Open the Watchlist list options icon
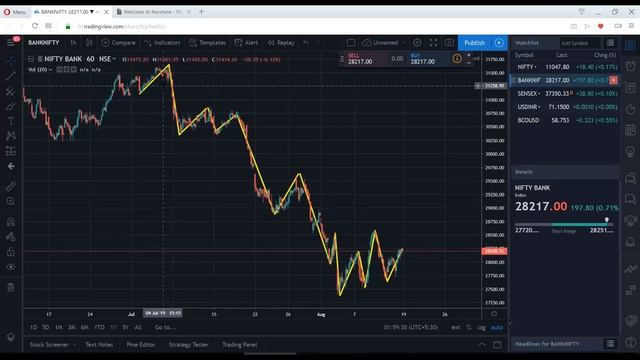The width and height of the screenshot is (640, 360). point(611,43)
